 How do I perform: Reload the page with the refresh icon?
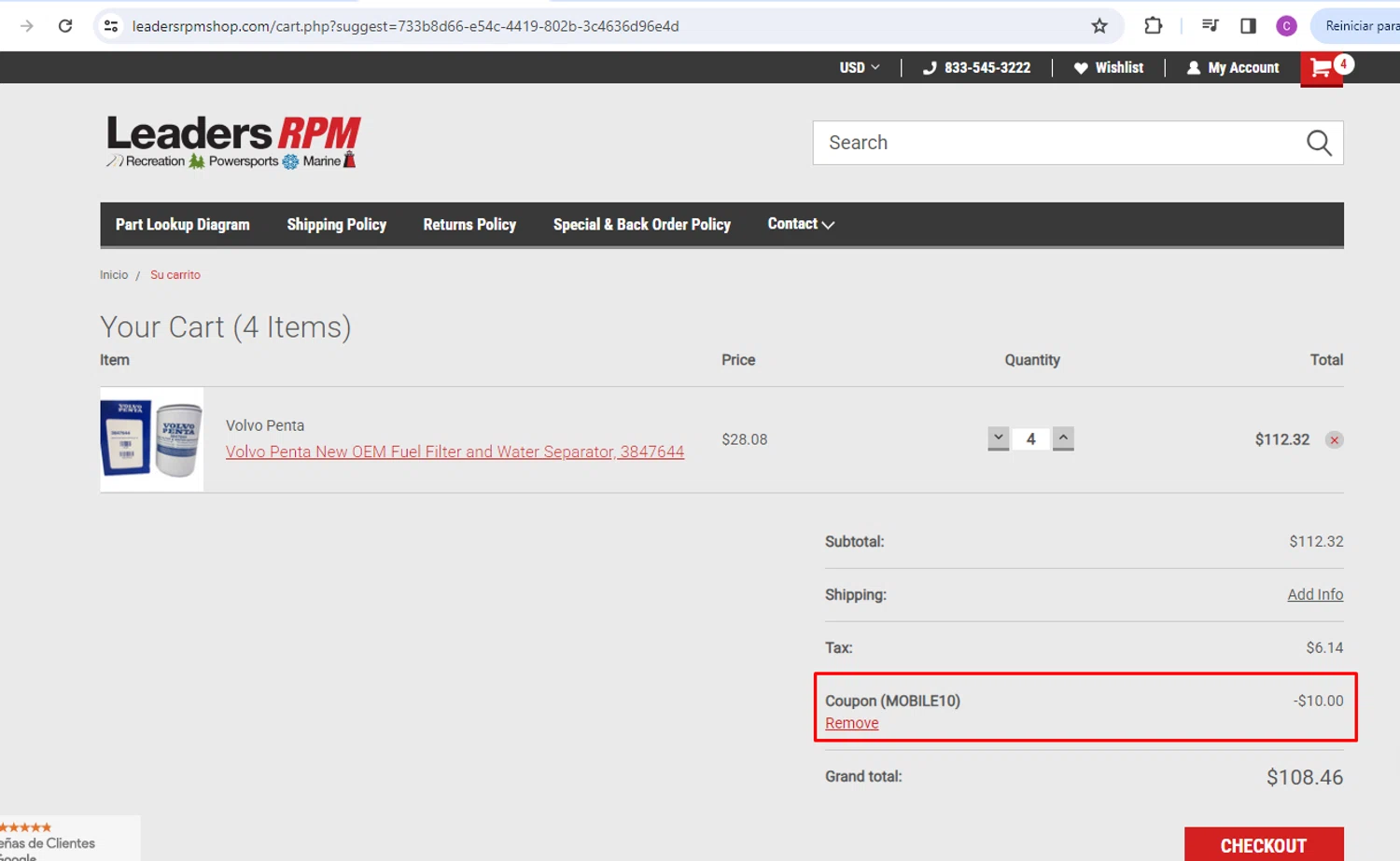pos(65,26)
